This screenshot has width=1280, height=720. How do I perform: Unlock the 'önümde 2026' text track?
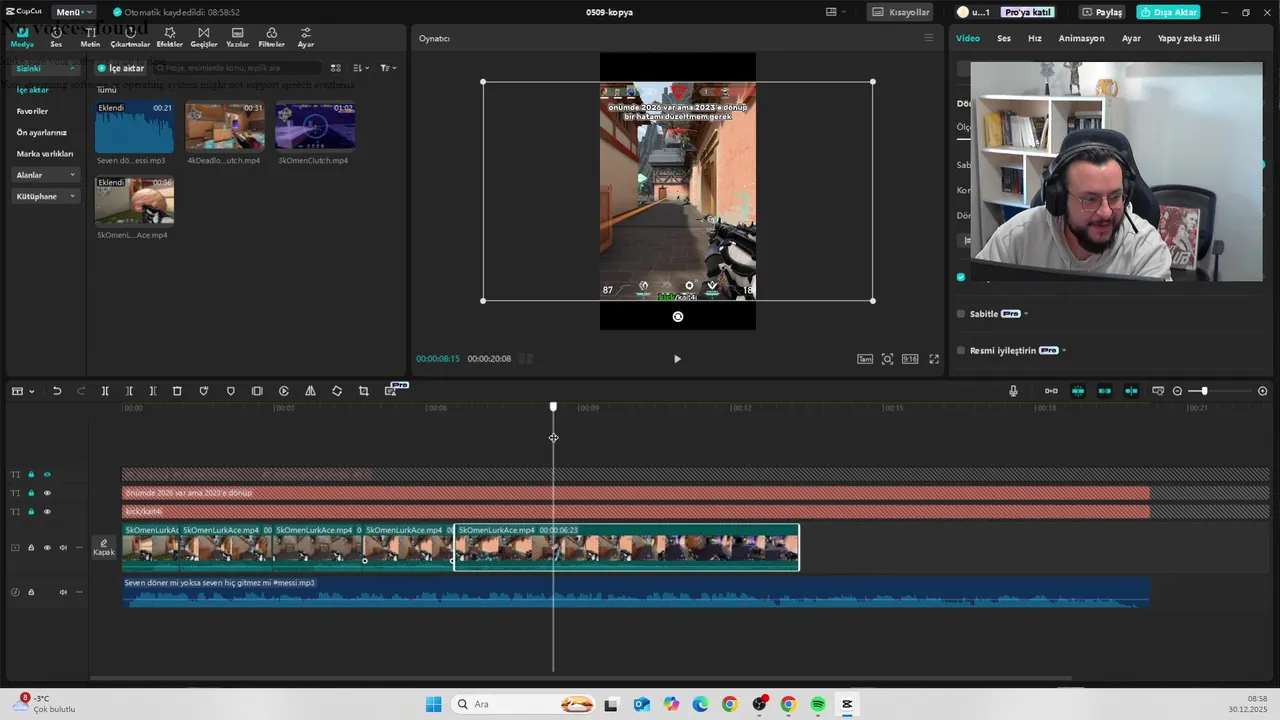[x=31, y=493]
